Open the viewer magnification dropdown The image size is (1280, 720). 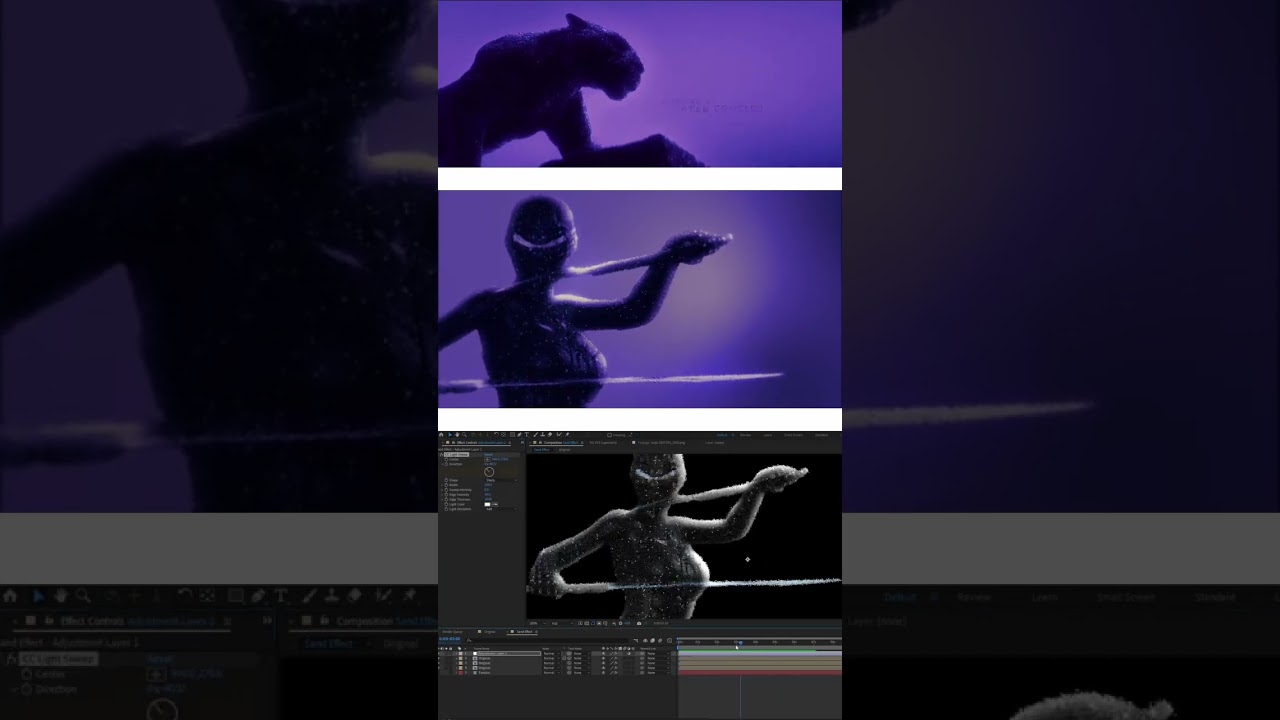pyautogui.click(x=536, y=623)
